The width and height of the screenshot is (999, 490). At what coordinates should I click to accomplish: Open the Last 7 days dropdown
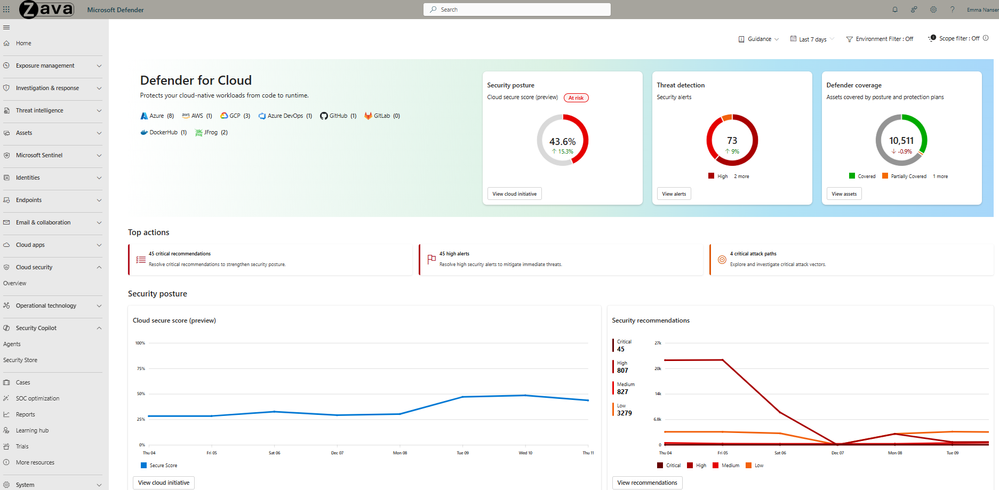812,39
